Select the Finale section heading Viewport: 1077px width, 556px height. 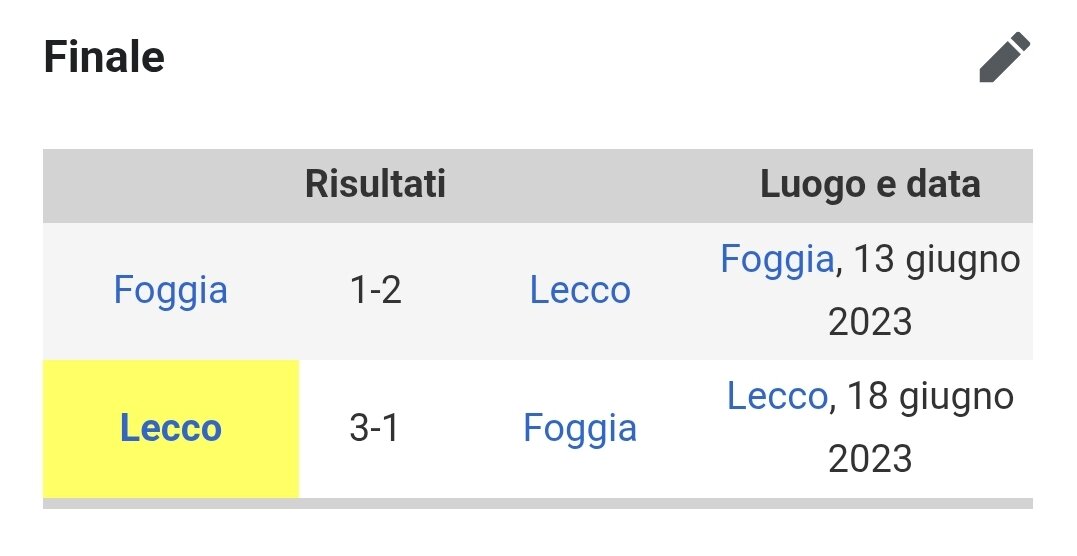pyautogui.click(x=104, y=57)
